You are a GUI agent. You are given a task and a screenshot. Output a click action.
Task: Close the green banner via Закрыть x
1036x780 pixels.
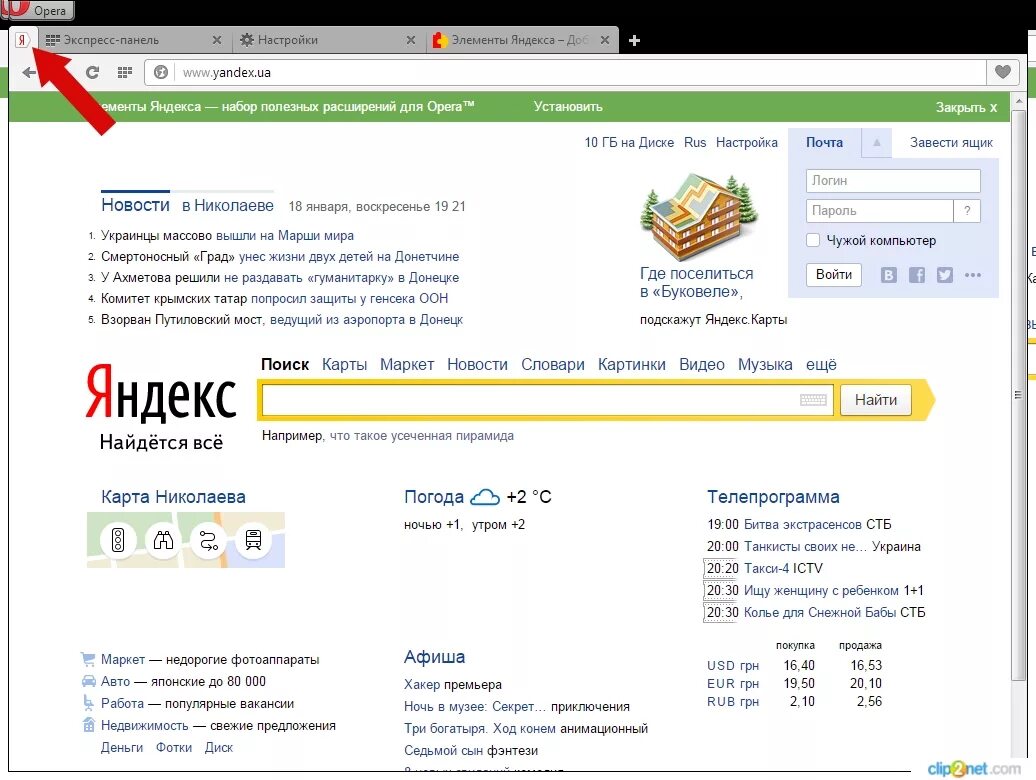[x=966, y=107]
